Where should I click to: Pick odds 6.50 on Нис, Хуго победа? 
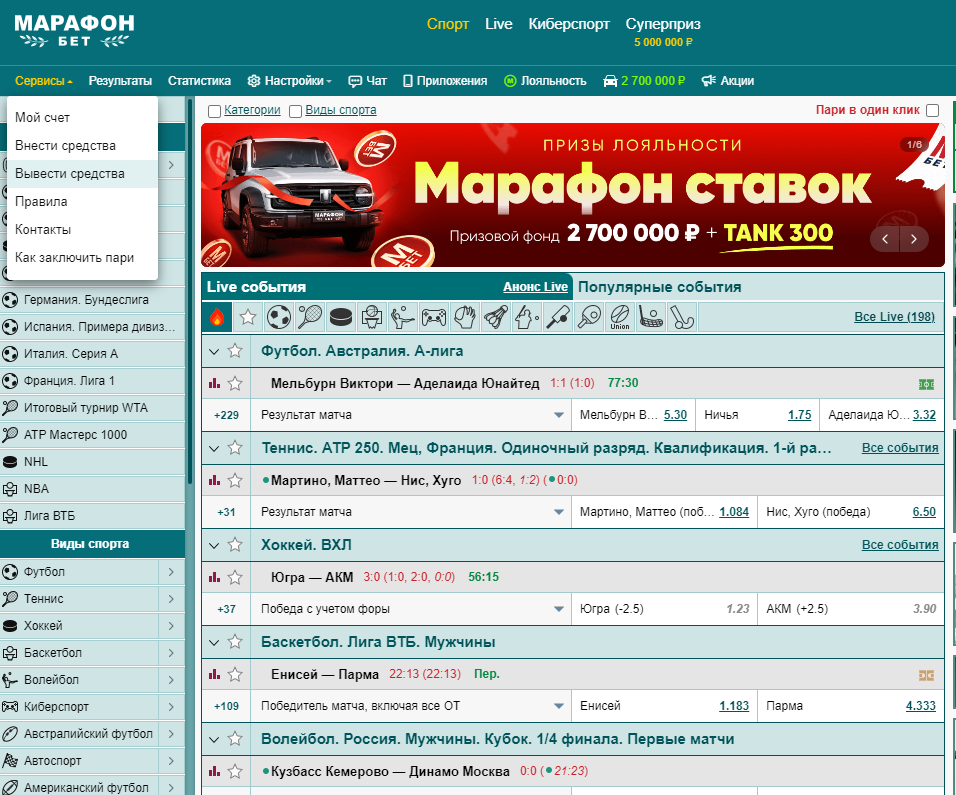point(924,512)
